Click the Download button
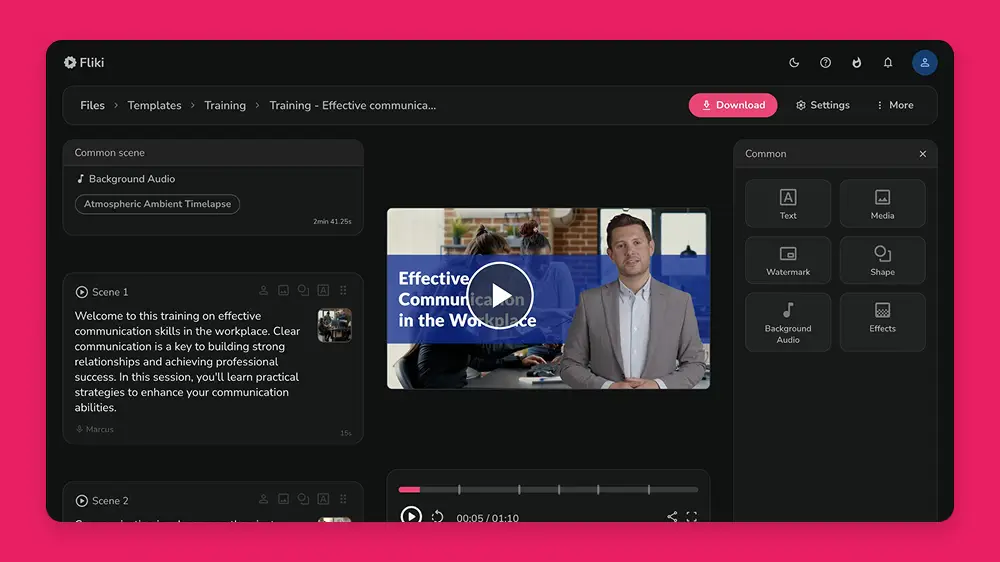Image resolution: width=1000 pixels, height=562 pixels. (x=733, y=105)
